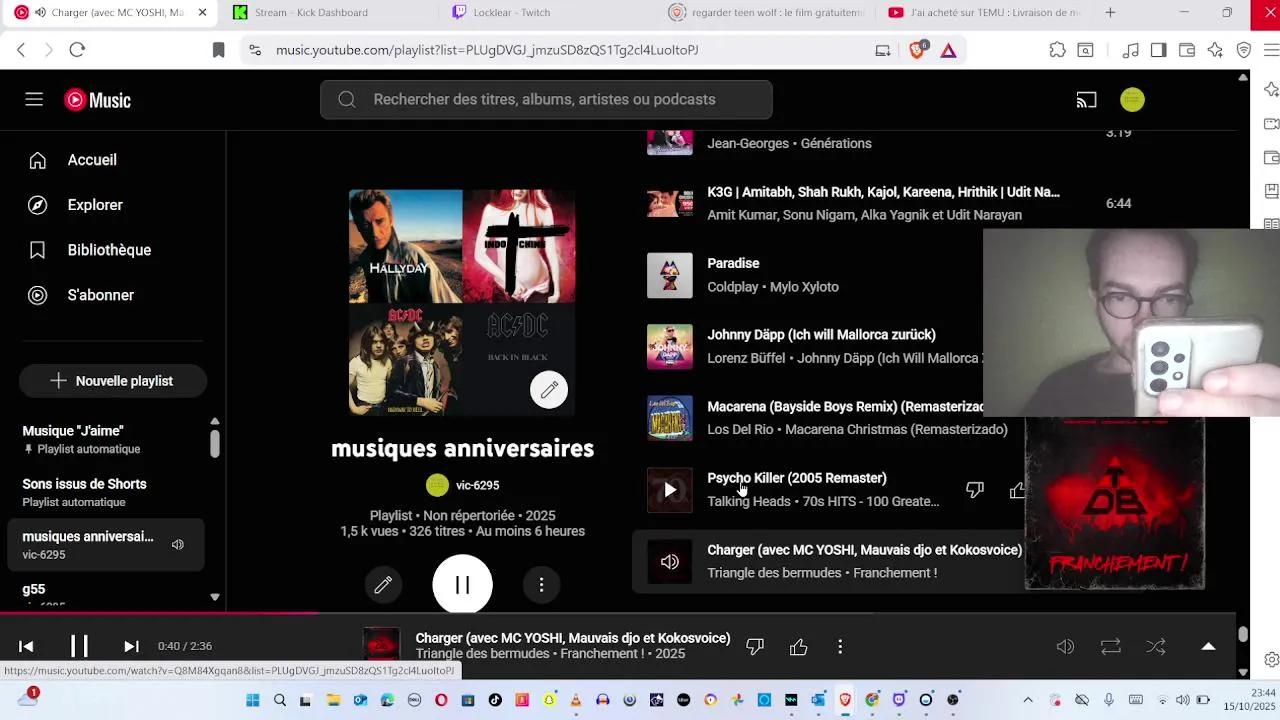Select the musiques anniversaires sidebar playlist

pyautogui.click(x=105, y=545)
